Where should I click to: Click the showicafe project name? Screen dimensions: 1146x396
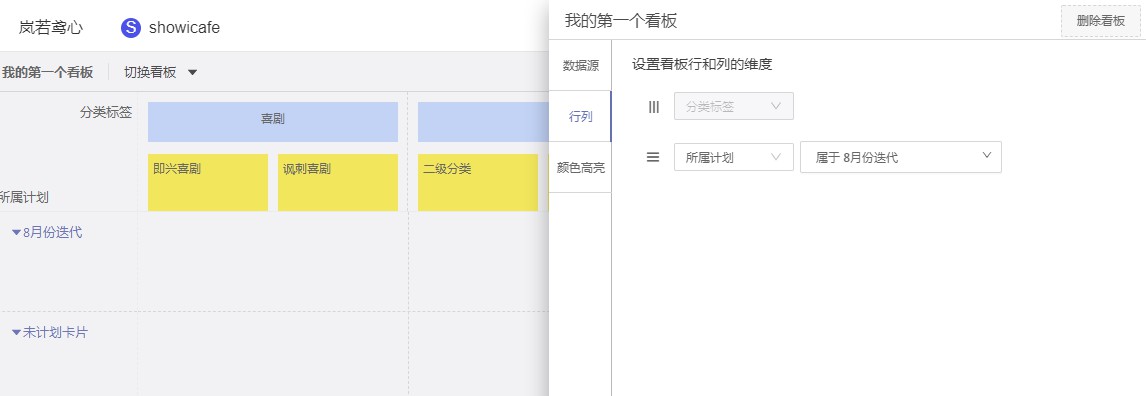(184, 28)
